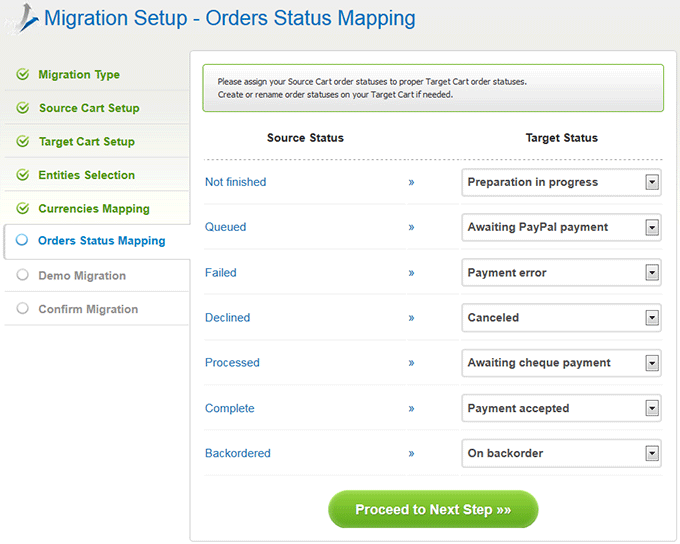Click the Complete source status
This screenshot has width=680, height=544.
[229, 408]
